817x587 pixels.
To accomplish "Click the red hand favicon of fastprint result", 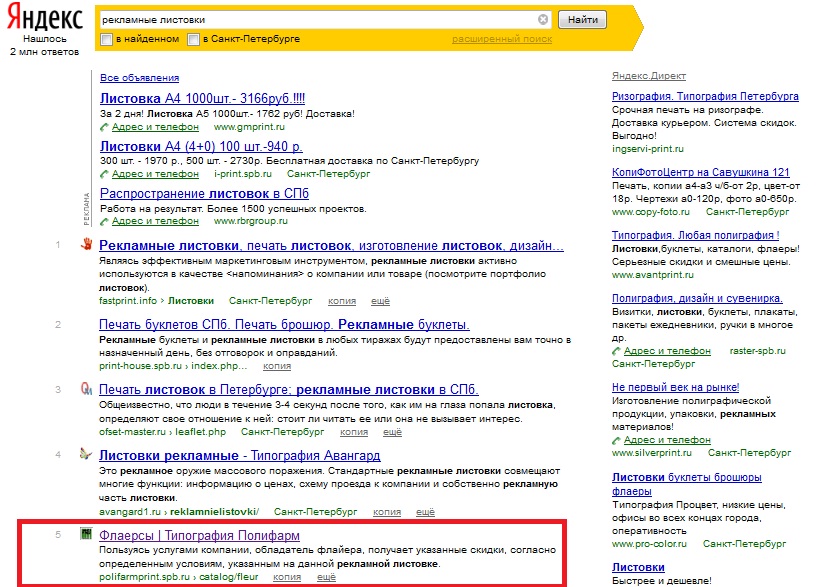I will click(x=86, y=244).
